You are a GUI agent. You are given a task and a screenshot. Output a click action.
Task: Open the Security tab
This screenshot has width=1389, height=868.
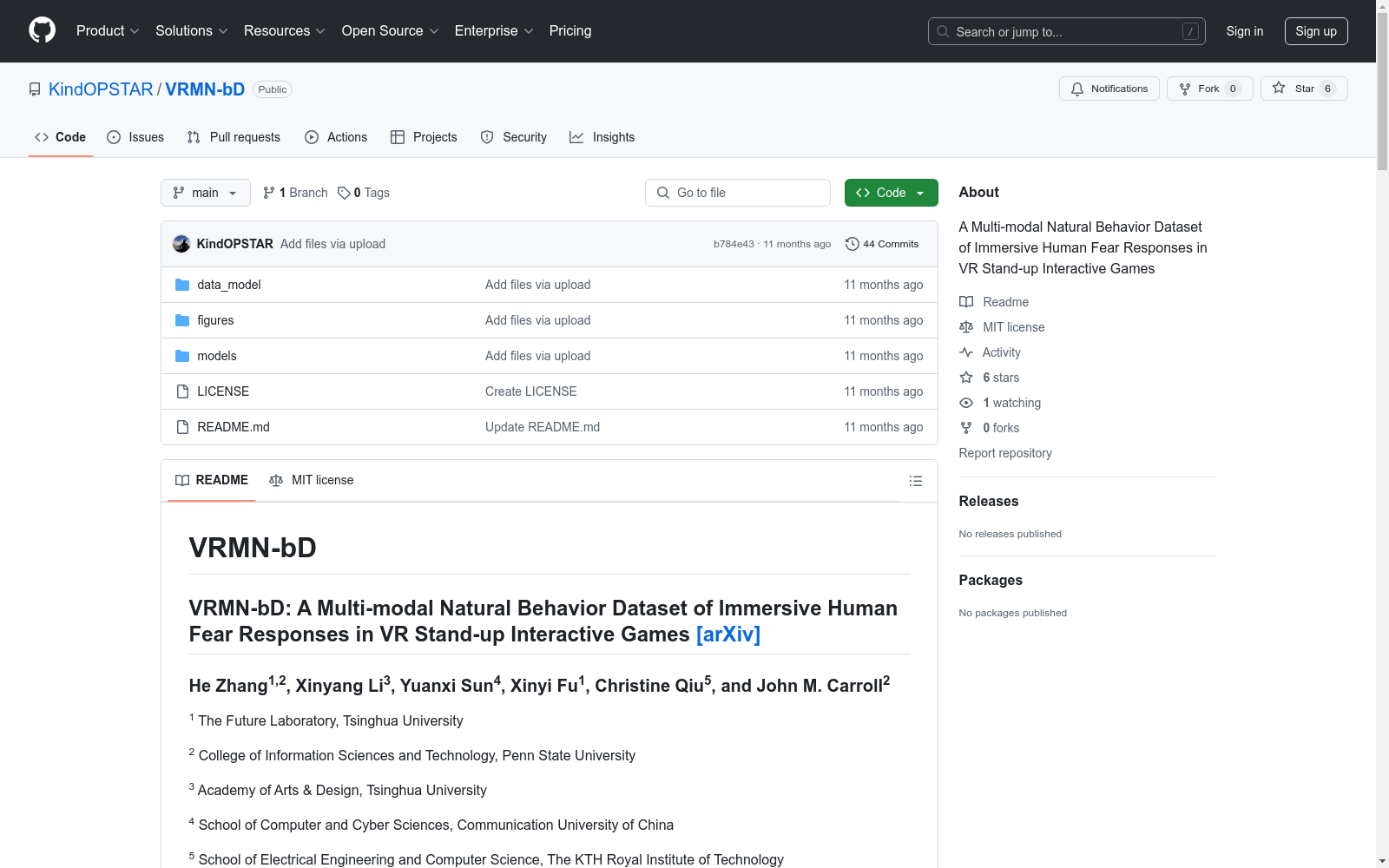point(514,137)
